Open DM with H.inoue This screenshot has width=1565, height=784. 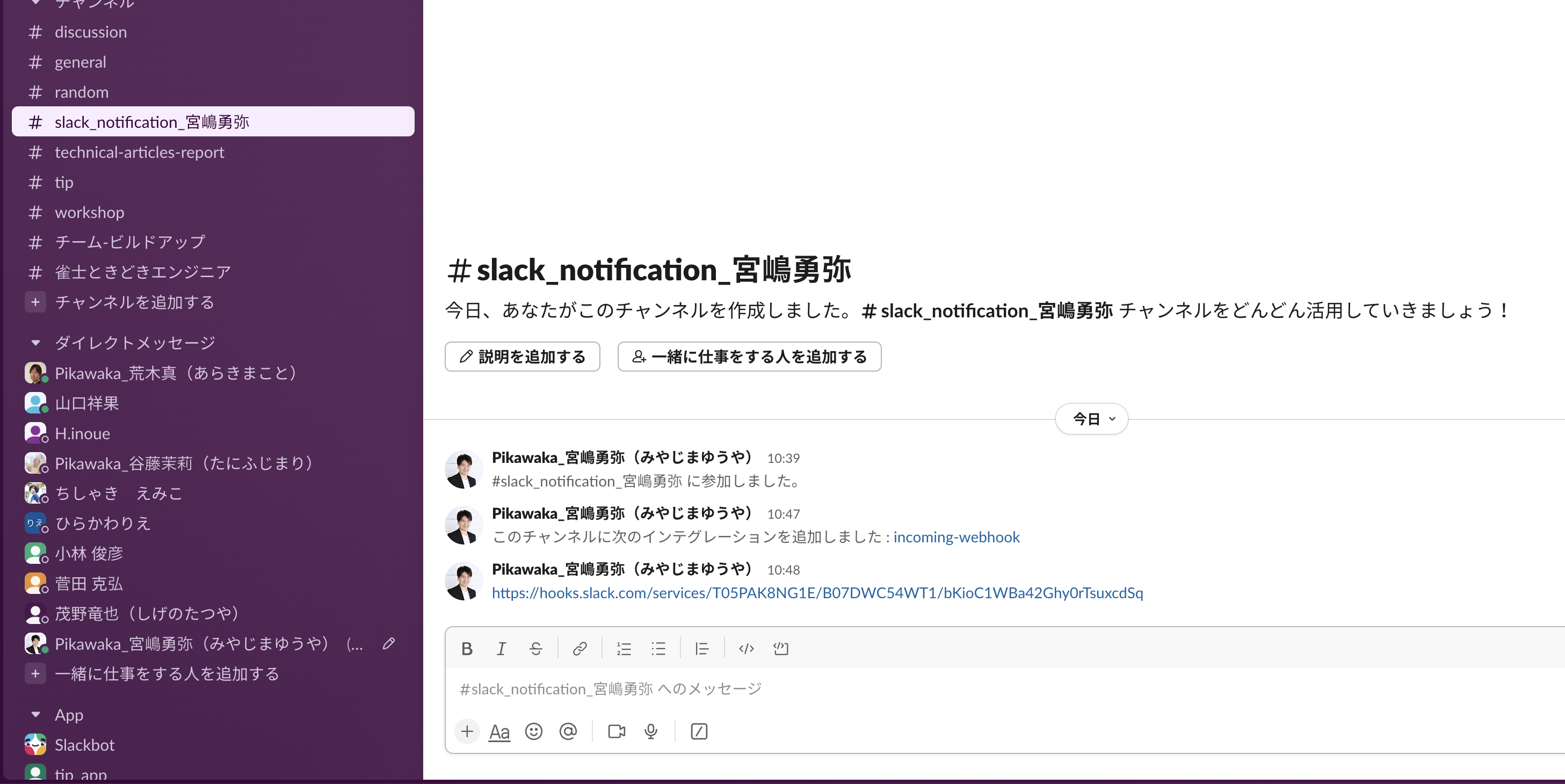(213, 433)
